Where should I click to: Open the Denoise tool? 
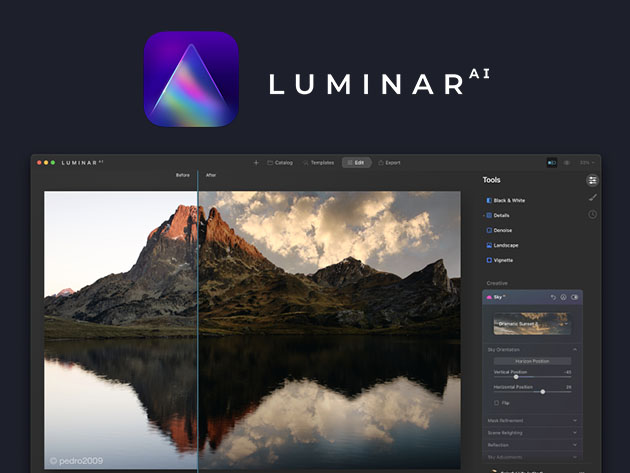pyautogui.click(x=503, y=230)
